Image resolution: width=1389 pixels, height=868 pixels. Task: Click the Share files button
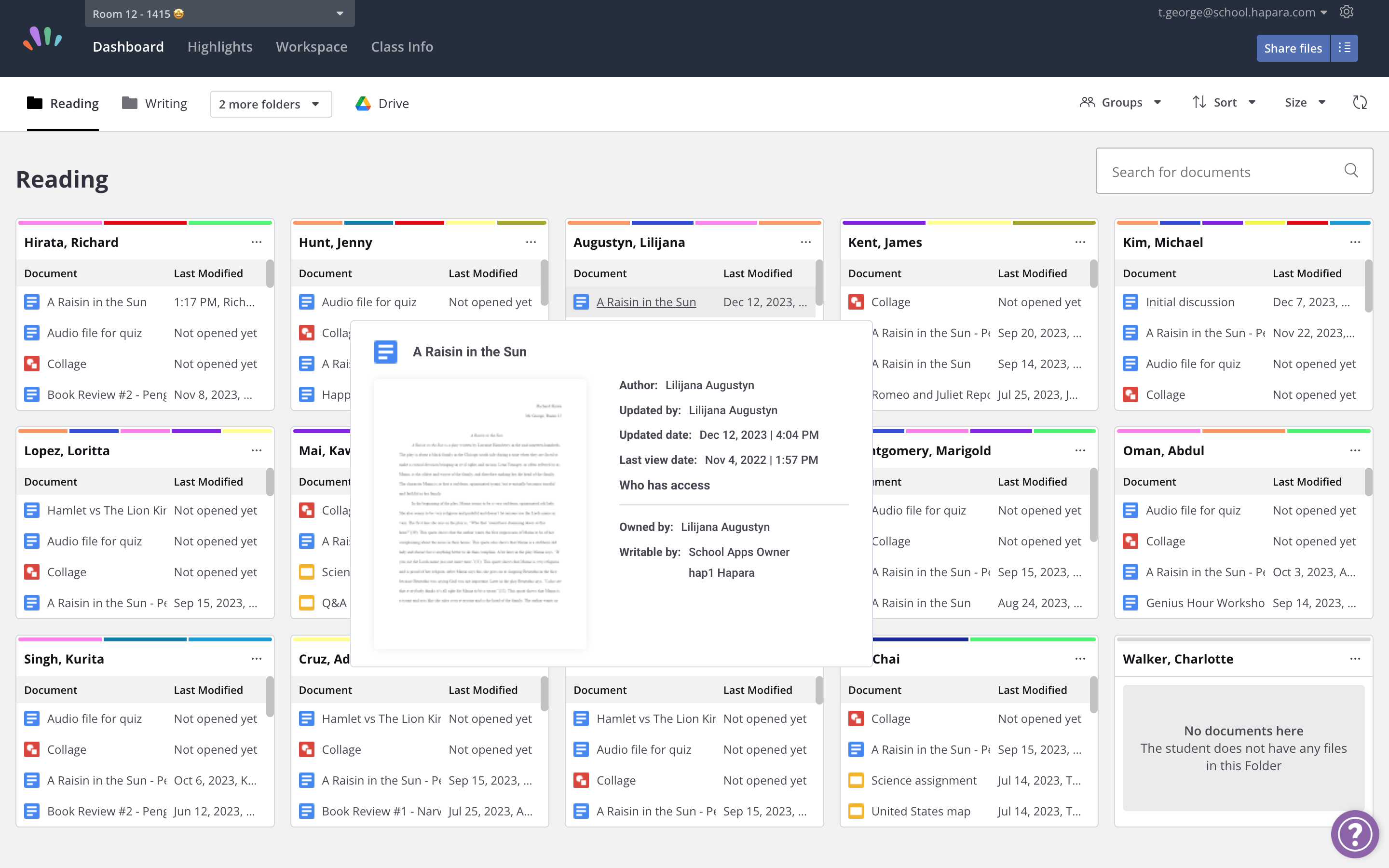coord(1292,48)
